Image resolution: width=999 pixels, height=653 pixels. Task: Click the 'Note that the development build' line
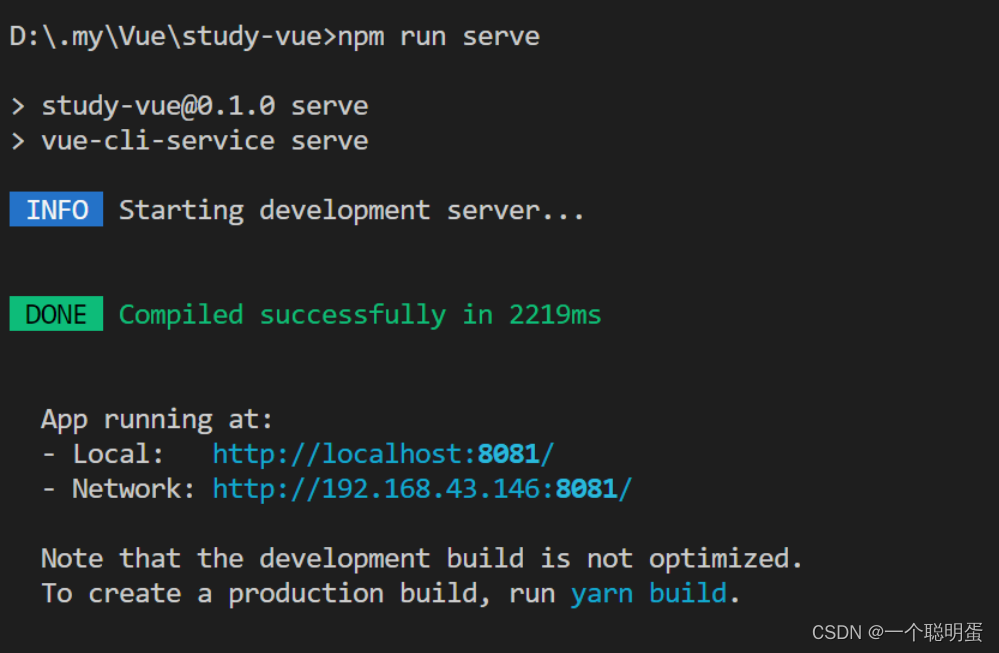tap(421, 559)
